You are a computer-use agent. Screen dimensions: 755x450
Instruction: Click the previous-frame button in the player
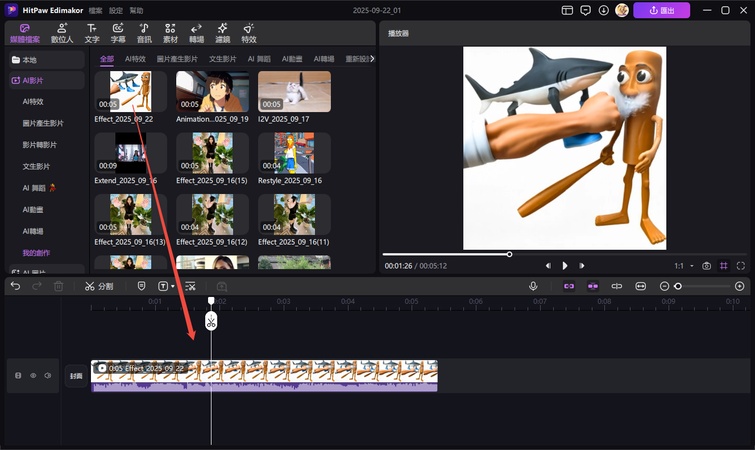[x=548, y=266]
